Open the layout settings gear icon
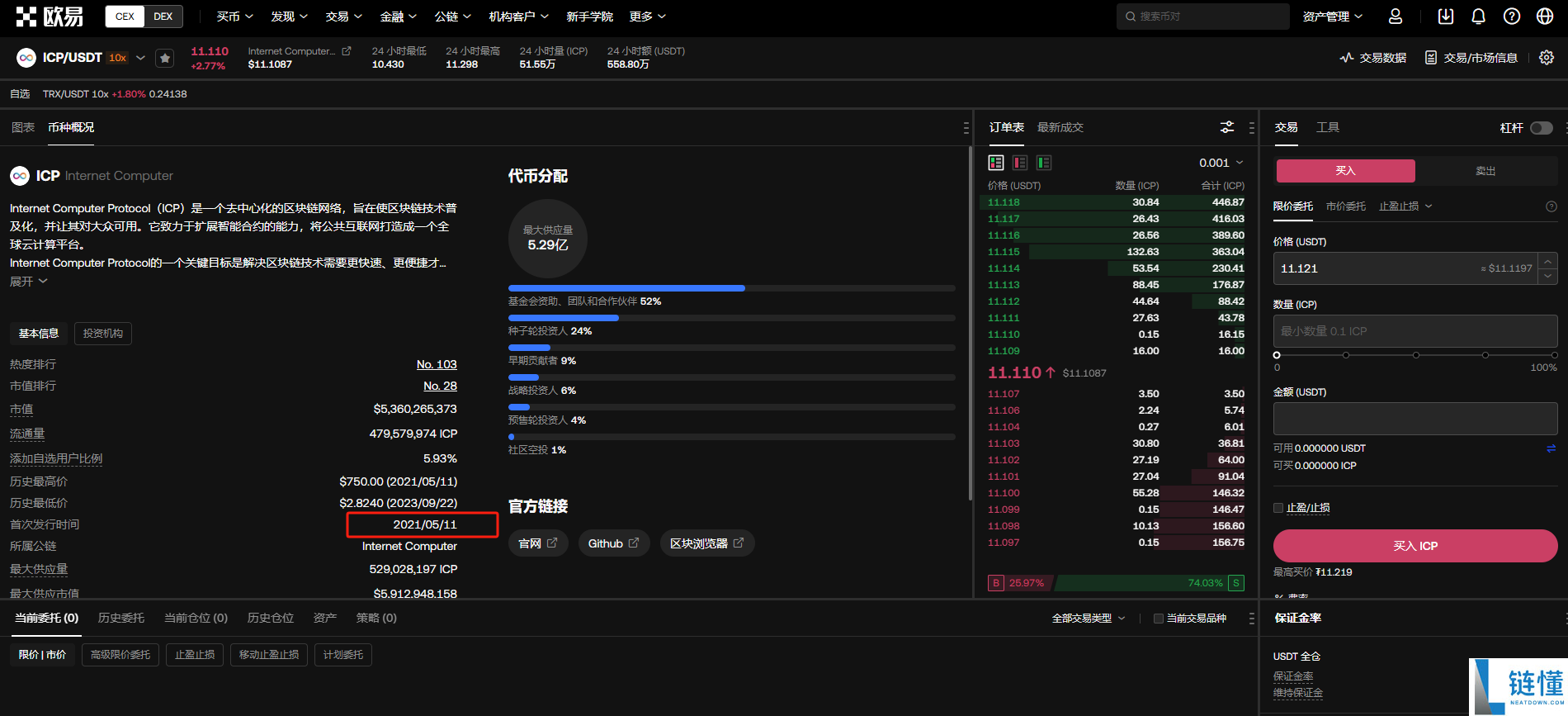This screenshot has width=1568, height=716. tap(1547, 58)
